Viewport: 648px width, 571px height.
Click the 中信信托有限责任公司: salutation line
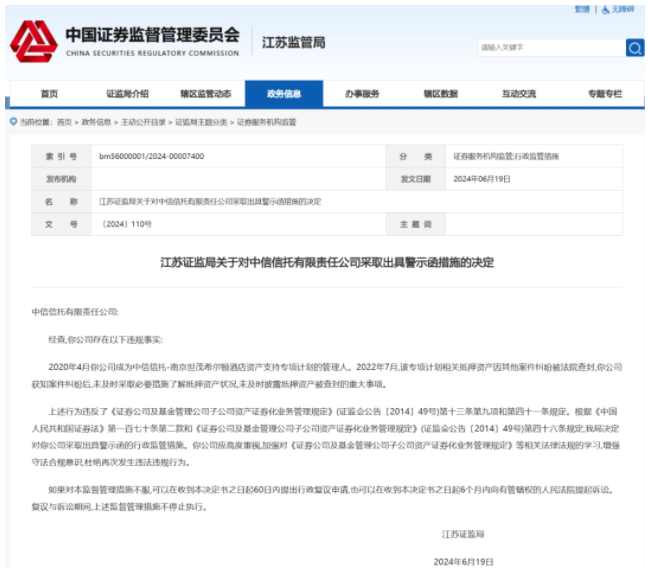(x=75, y=312)
